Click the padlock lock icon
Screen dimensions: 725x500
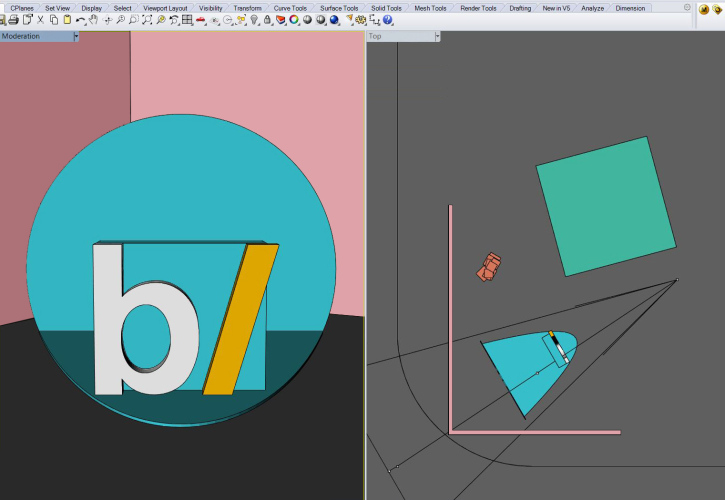[x=267, y=20]
